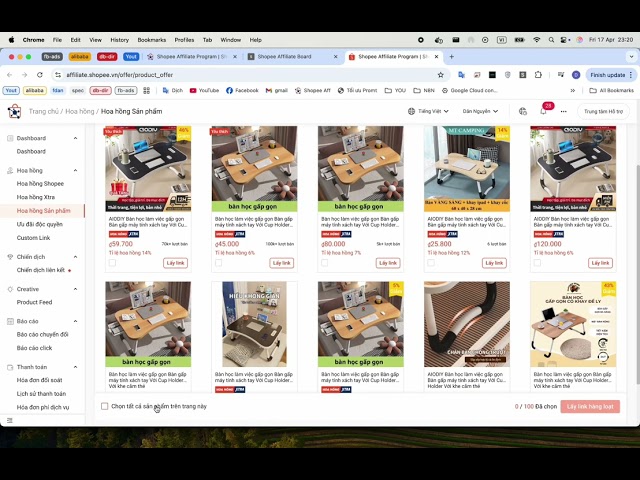The height and width of the screenshot is (480, 640).
Task: Open the bookmarks apps grid icon
Action: pyautogui.click(x=147, y=90)
